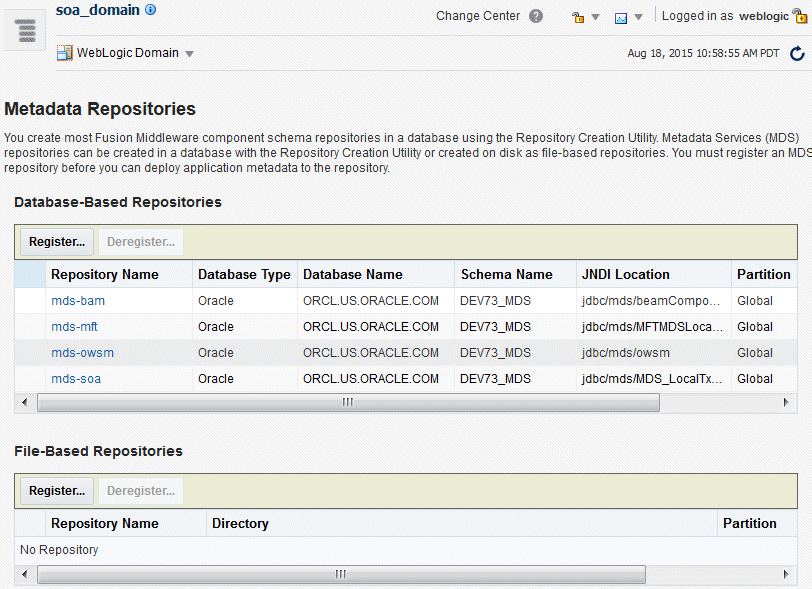Click the info icon beside soa_domain
Image resolution: width=812 pixels, height=589 pixels.
(x=151, y=9)
